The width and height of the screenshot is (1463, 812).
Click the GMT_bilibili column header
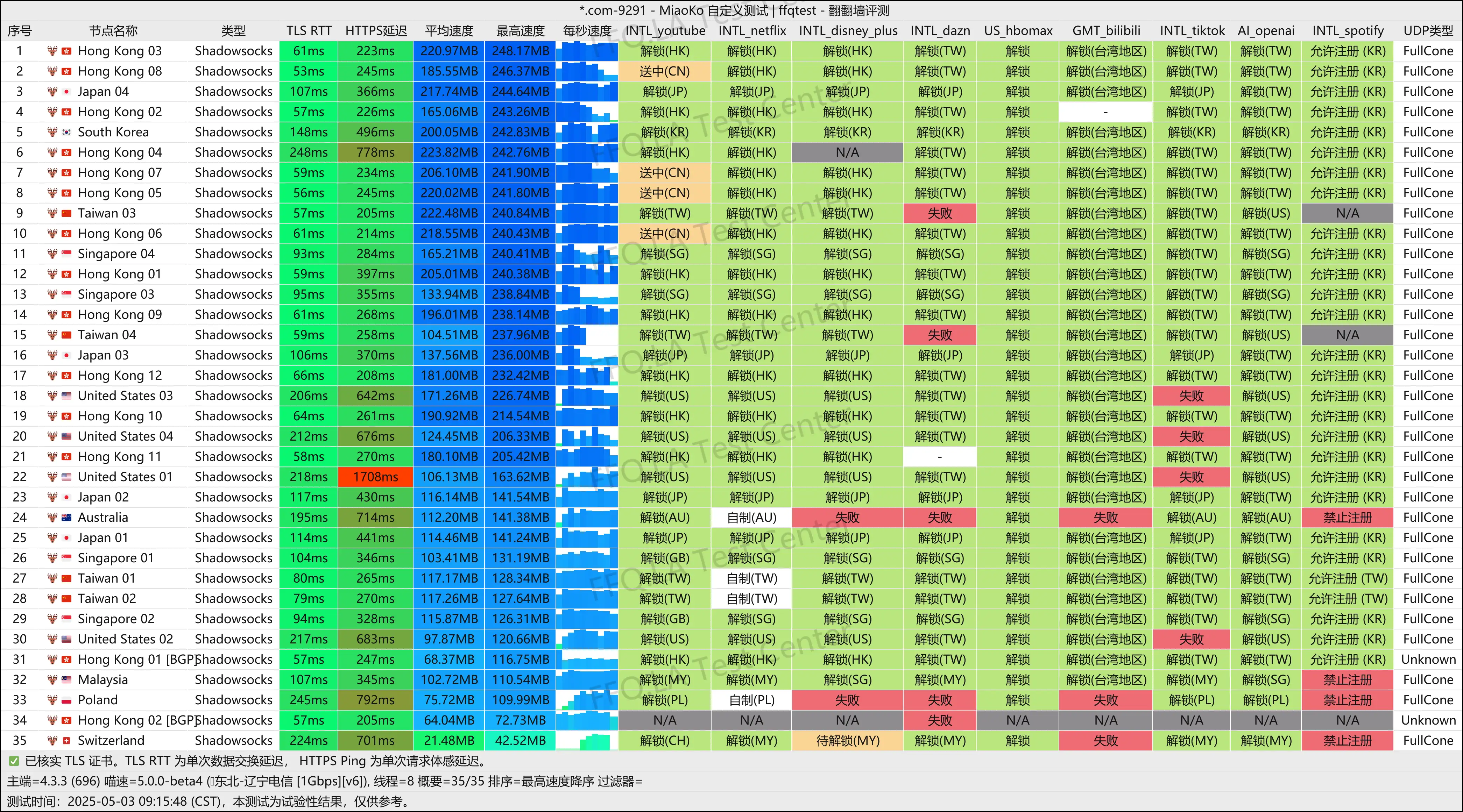(1106, 31)
